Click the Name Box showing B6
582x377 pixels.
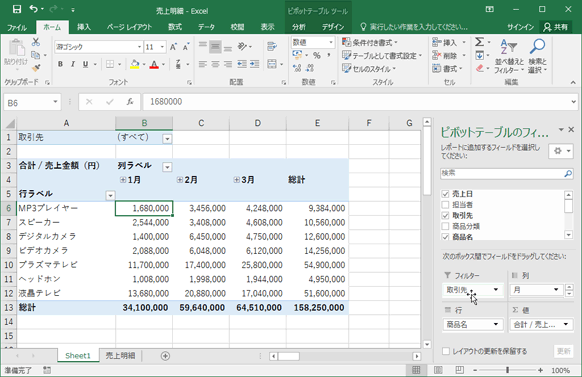(32, 102)
